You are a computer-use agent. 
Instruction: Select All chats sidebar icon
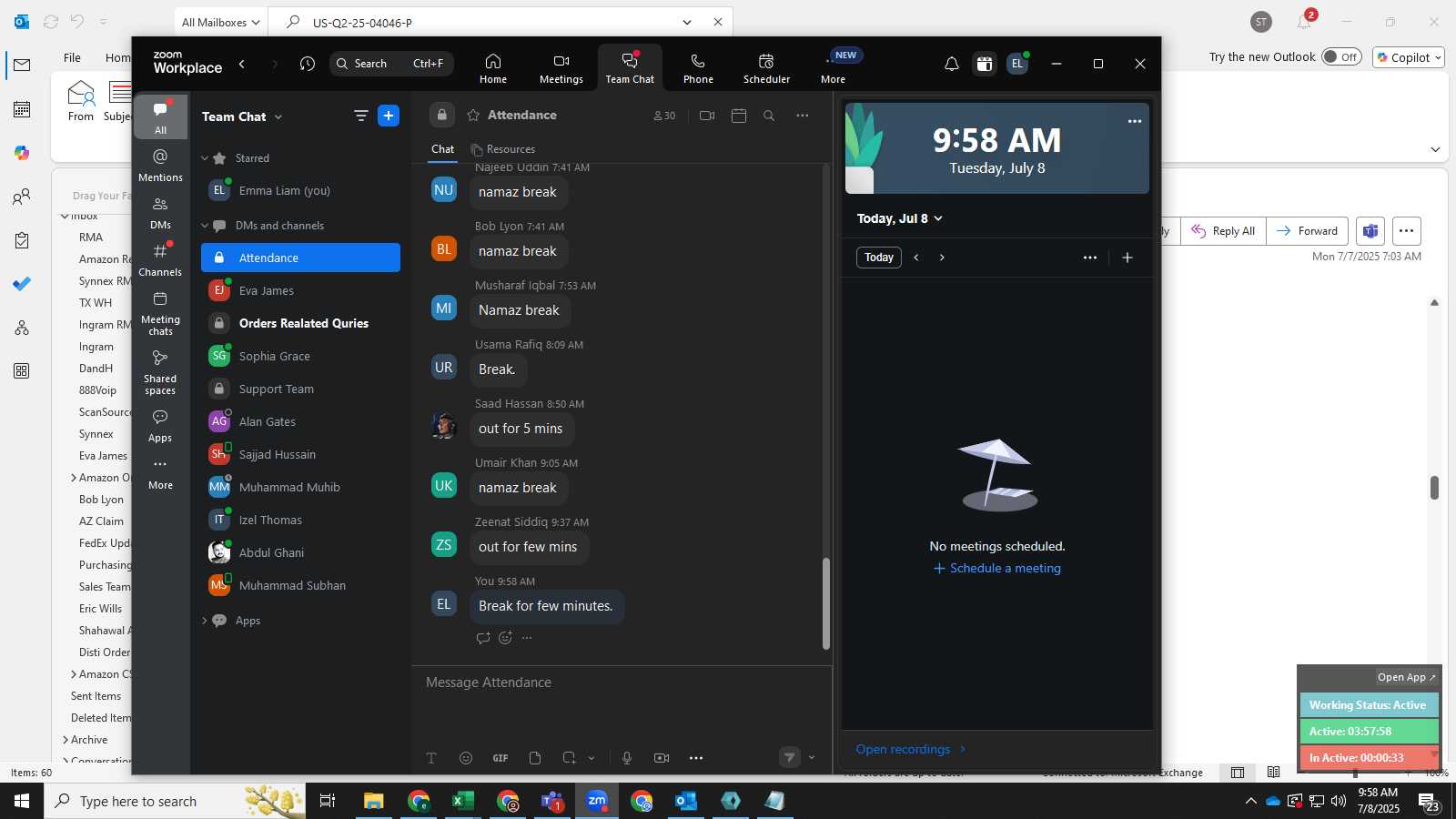point(160,116)
